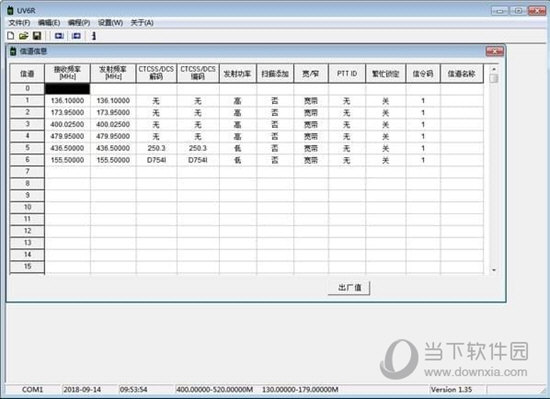Click the radio transfer icon beside the info icon
The height and width of the screenshot is (399, 550).
76,36
